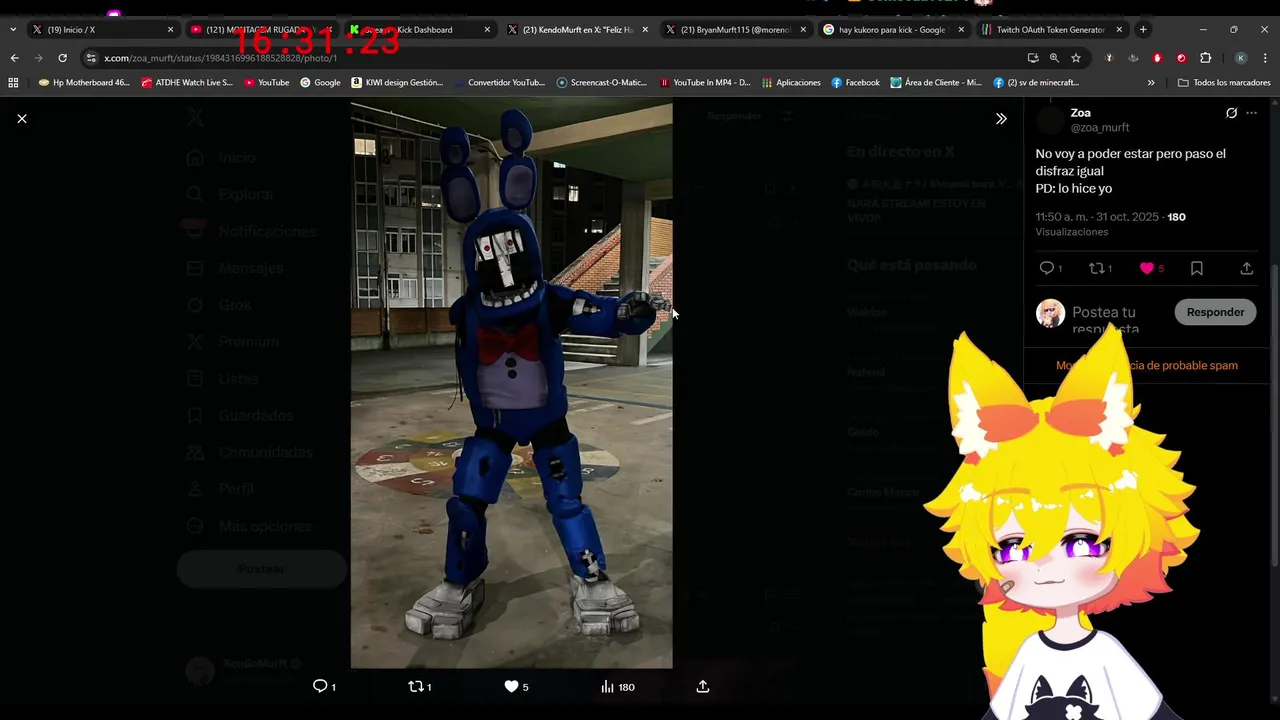Click the share icon below the photo

click(703, 686)
